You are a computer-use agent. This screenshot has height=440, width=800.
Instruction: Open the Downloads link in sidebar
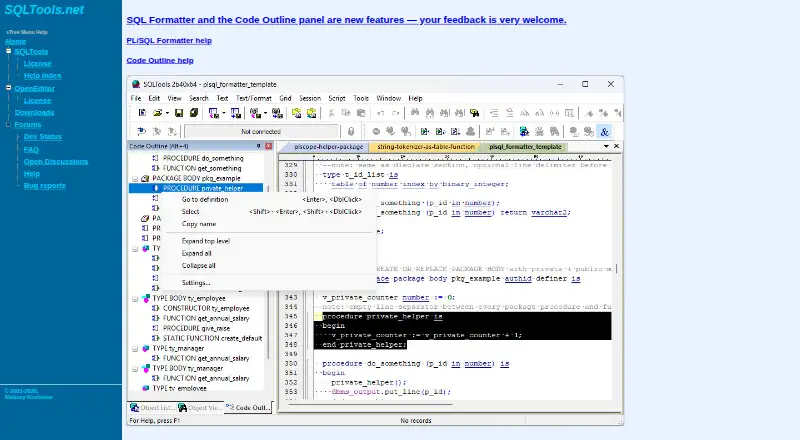34,112
